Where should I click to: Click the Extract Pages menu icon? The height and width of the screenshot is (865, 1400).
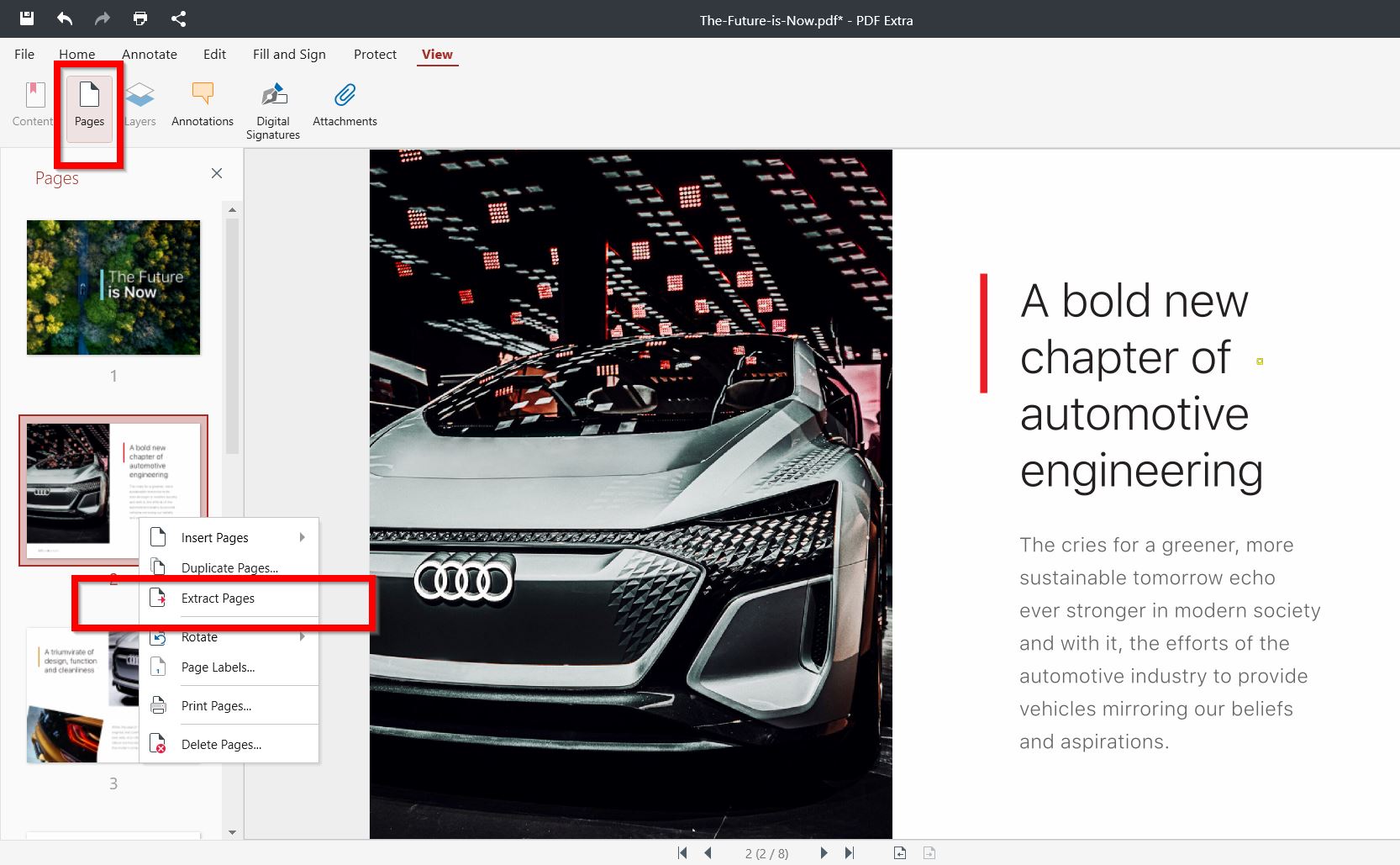tap(158, 598)
